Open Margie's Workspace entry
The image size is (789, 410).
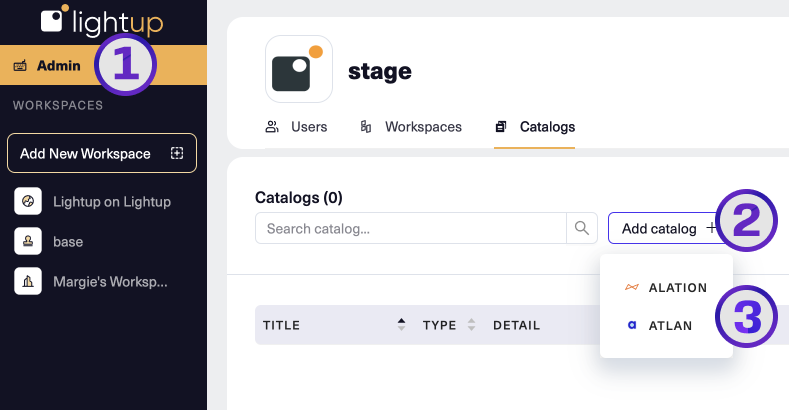pos(91,281)
